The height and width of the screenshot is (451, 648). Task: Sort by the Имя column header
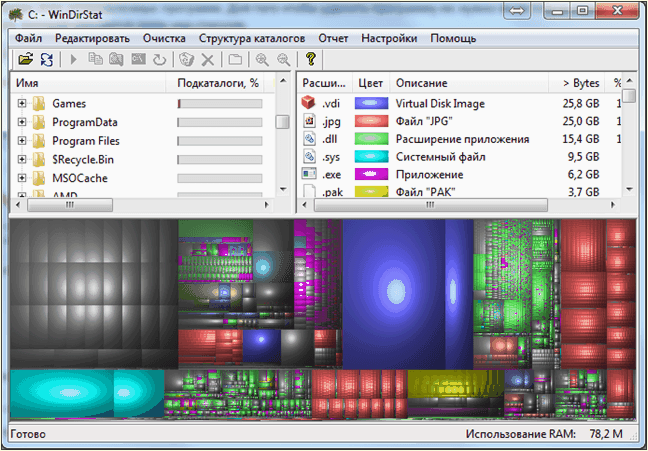tap(88, 83)
